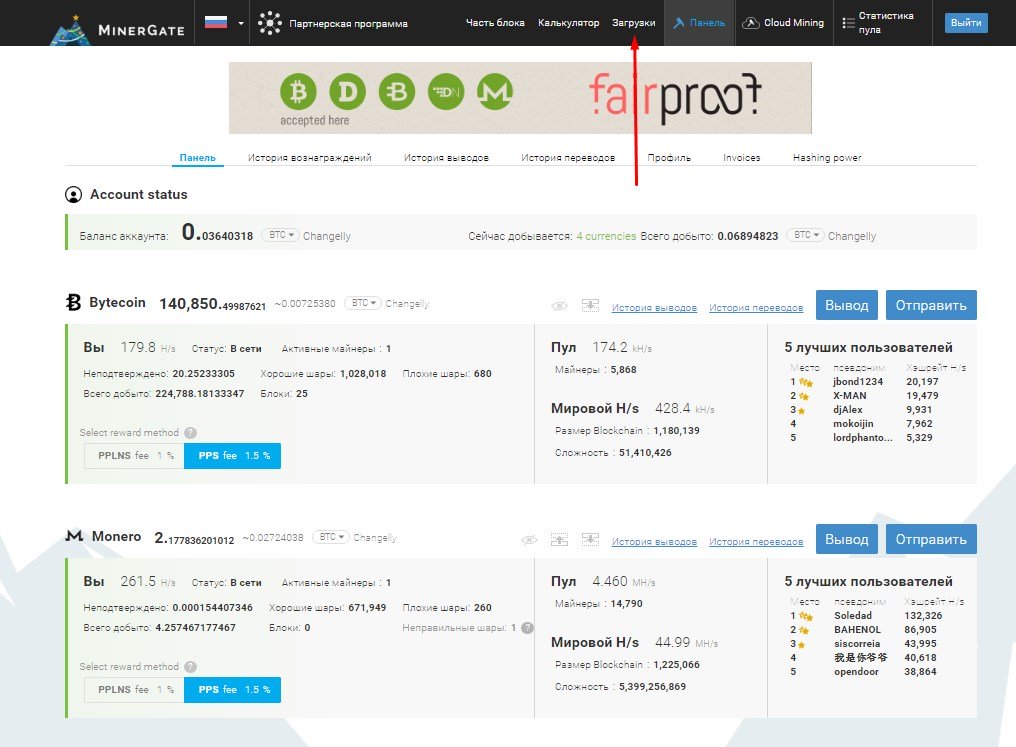Click the fairproof banner logo
This screenshot has width=1016, height=747.
[x=675, y=98]
